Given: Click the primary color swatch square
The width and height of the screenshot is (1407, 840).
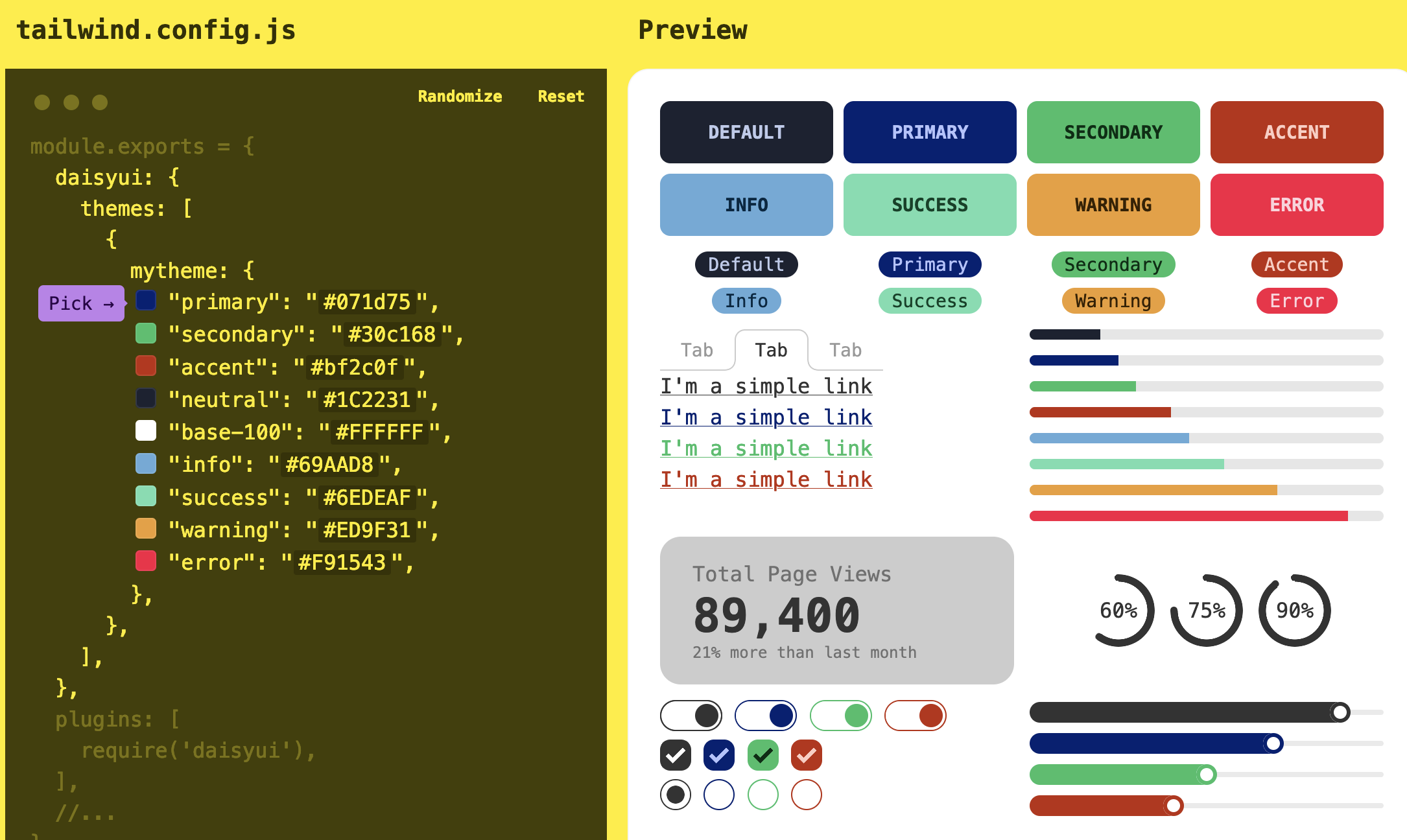Looking at the screenshot, I should click(146, 300).
